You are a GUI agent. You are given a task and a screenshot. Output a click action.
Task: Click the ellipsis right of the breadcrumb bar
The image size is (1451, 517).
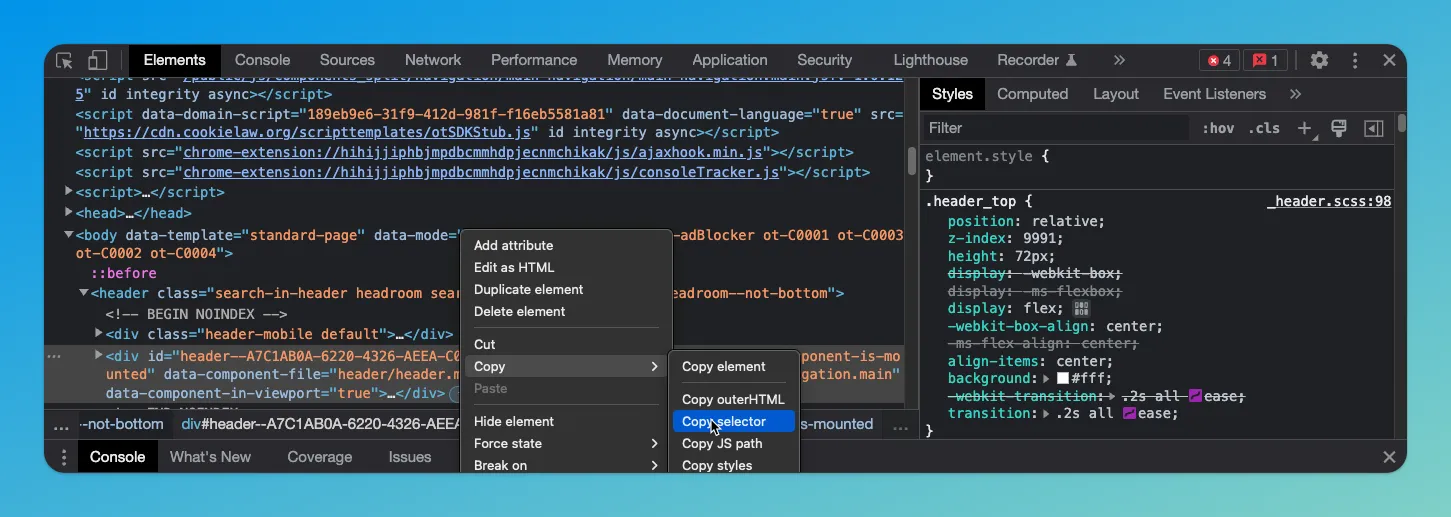coord(901,427)
